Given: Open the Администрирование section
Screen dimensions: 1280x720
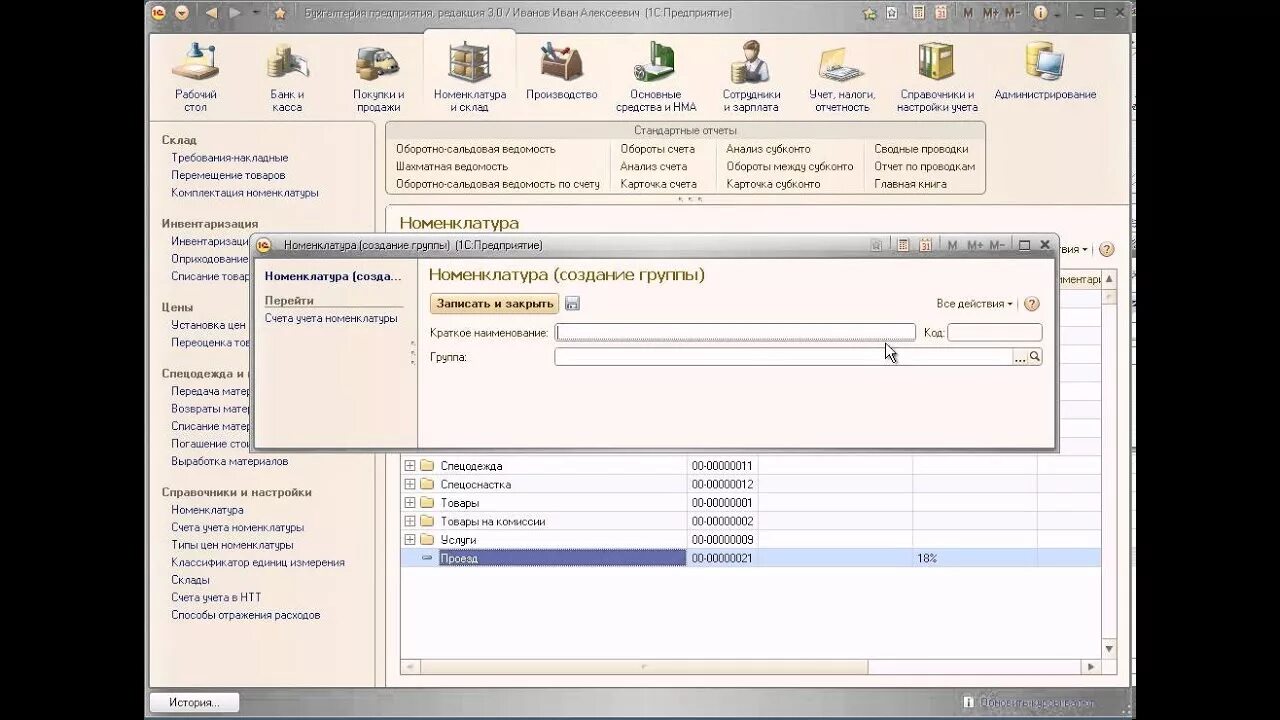Looking at the screenshot, I should tap(1045, 70).
